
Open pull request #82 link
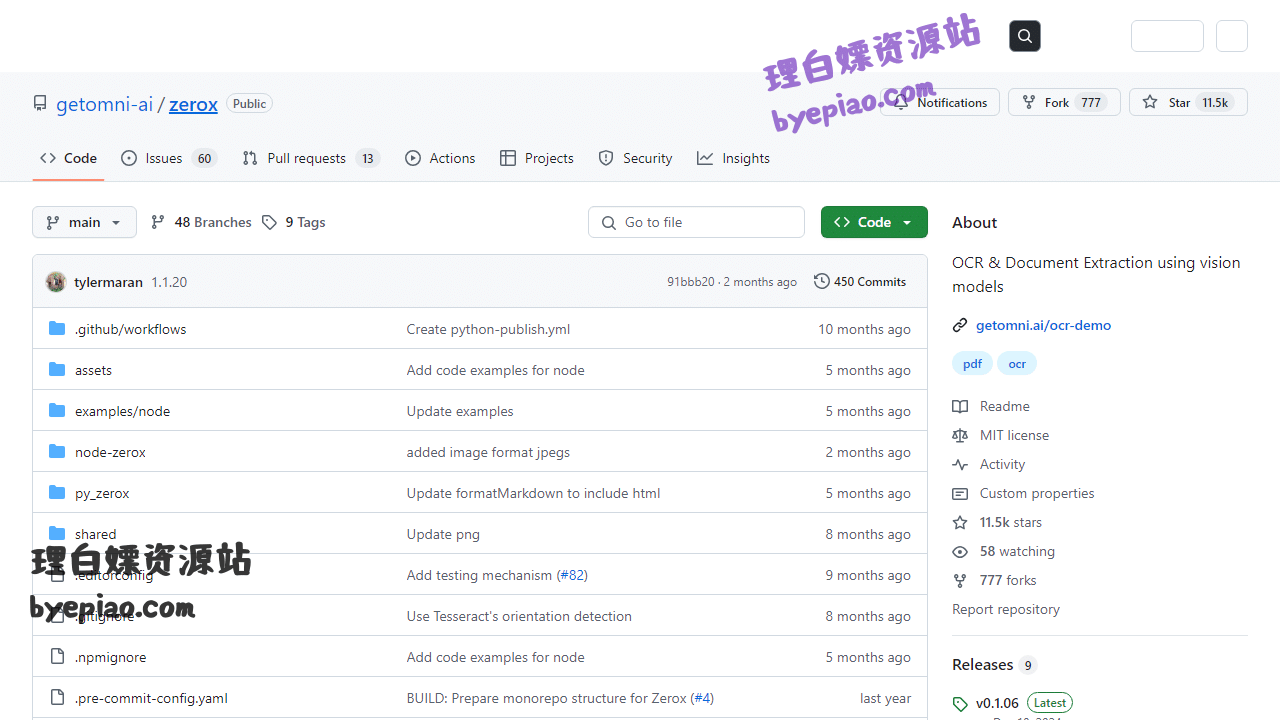pos(572,575)
